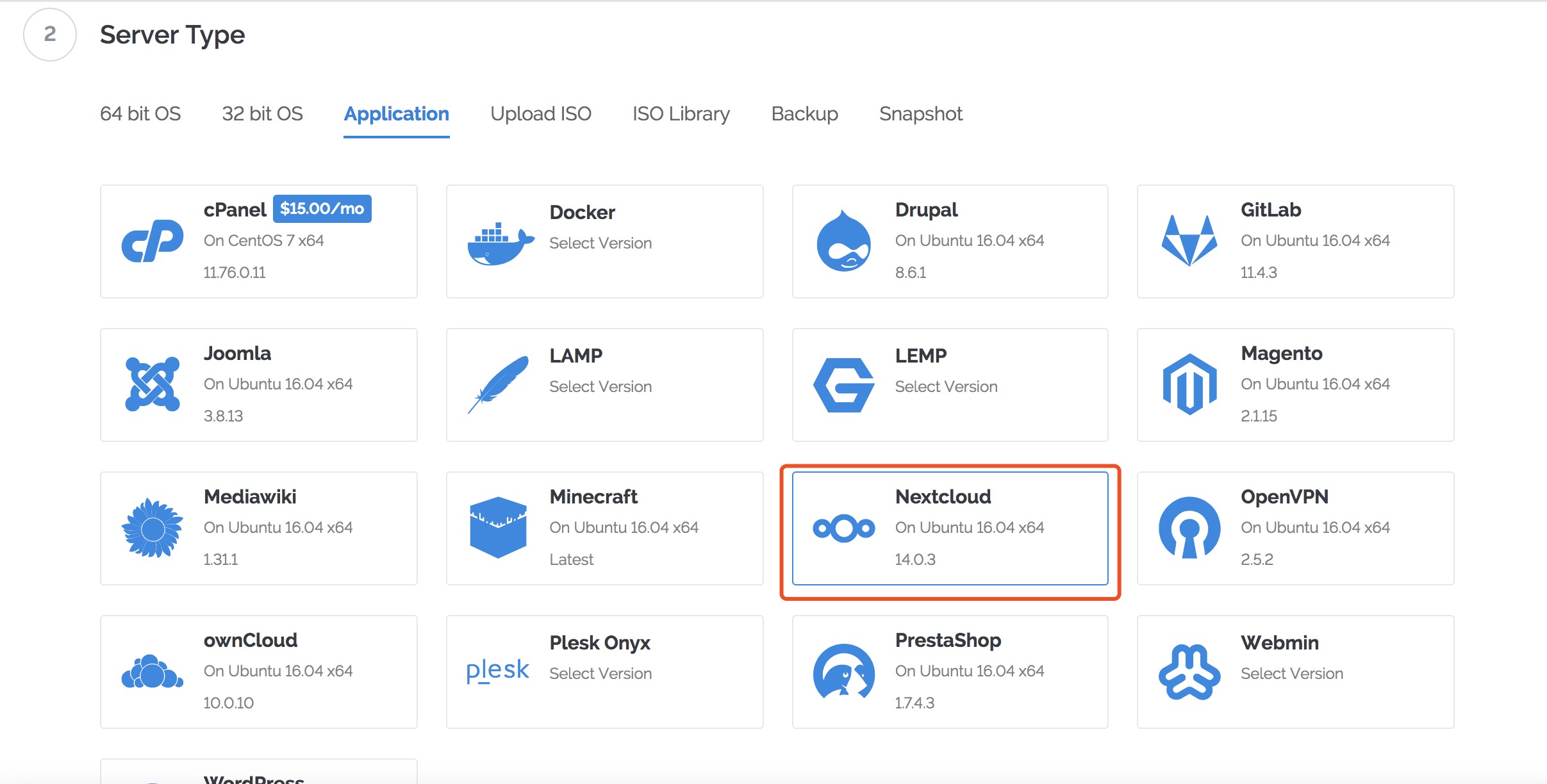
Task: Open the Plesk Onyx version selector
Action: 600,673
